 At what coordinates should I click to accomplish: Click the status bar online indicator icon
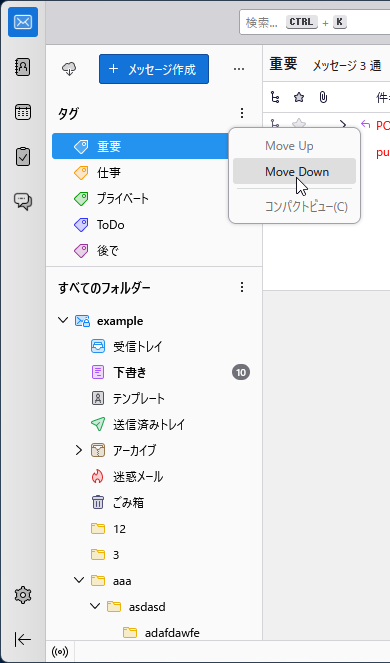point(60,652)
